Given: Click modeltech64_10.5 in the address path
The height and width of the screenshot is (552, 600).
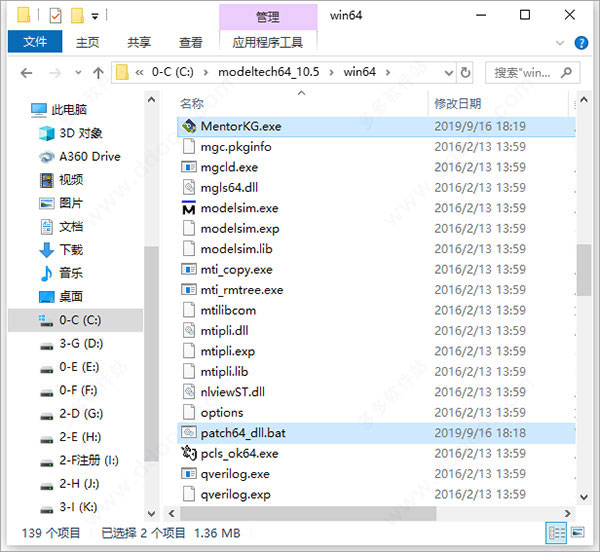Looking at the screenshot, I should click(x=269, y=72).
